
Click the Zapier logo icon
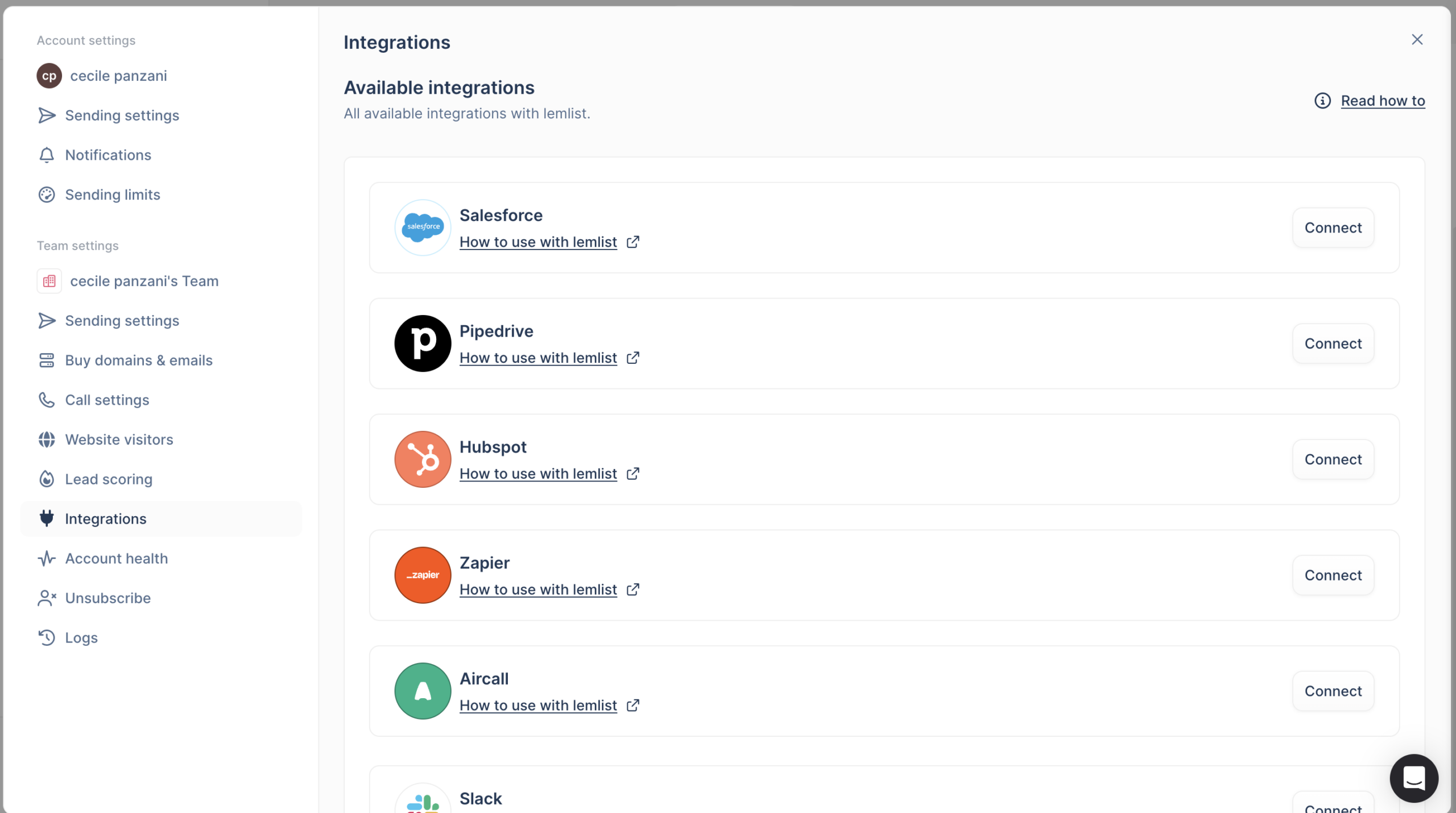click(422, 575)
